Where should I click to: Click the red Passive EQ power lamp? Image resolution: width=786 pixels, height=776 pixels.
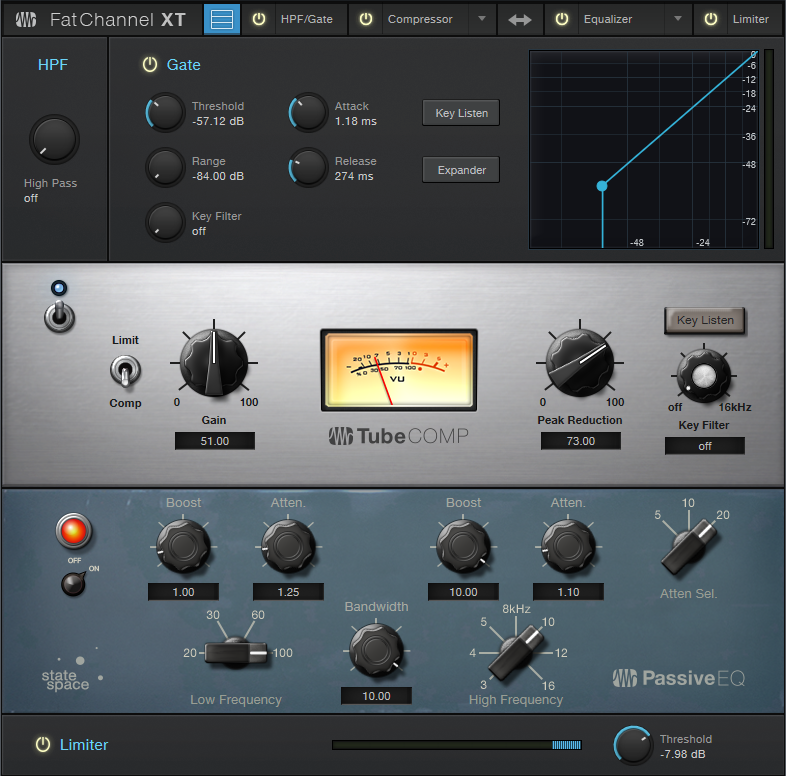click(x=74, y=531)
